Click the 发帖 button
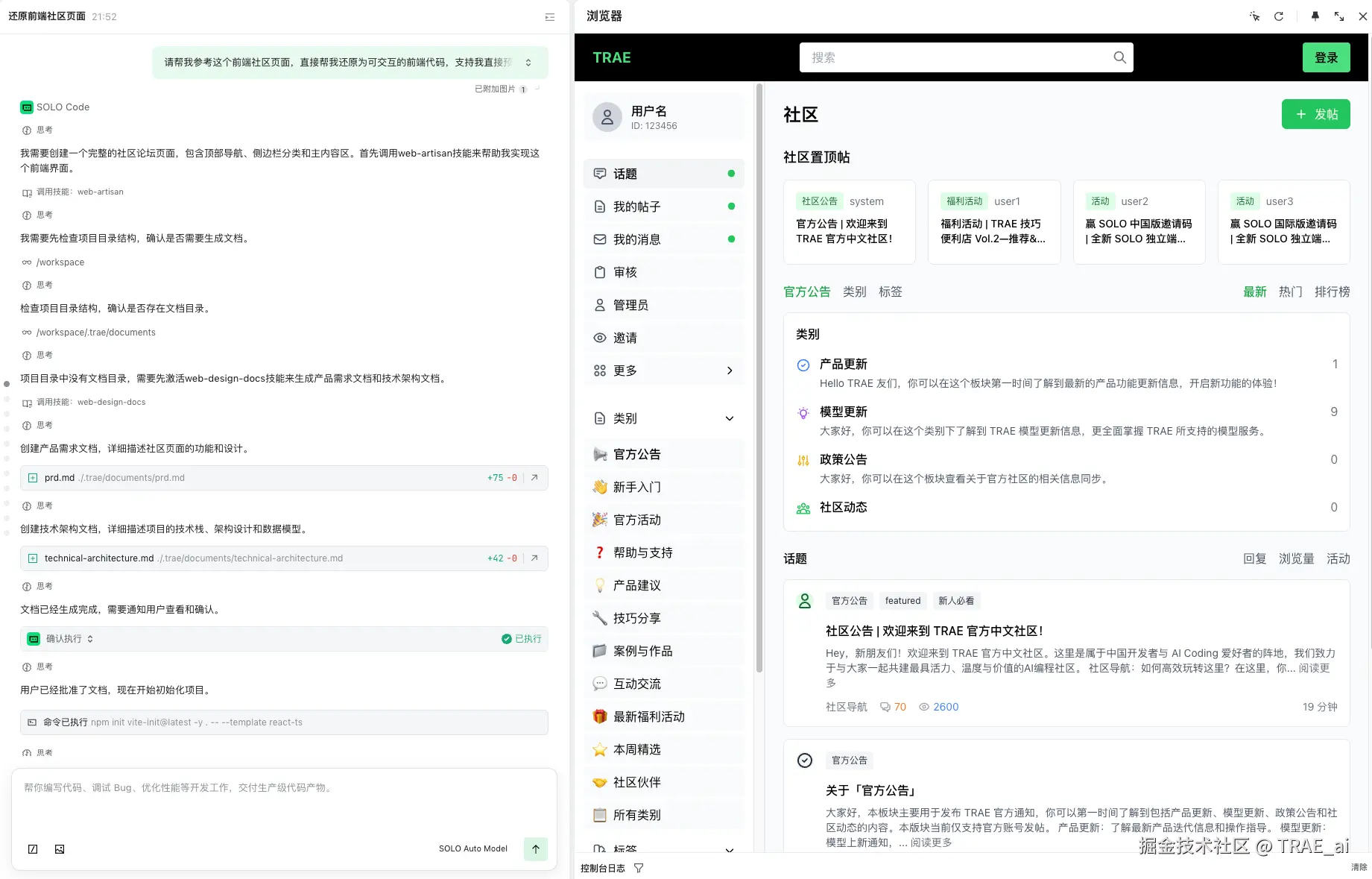Viewport: 1372px width, 879px height. pos(1316,114)
